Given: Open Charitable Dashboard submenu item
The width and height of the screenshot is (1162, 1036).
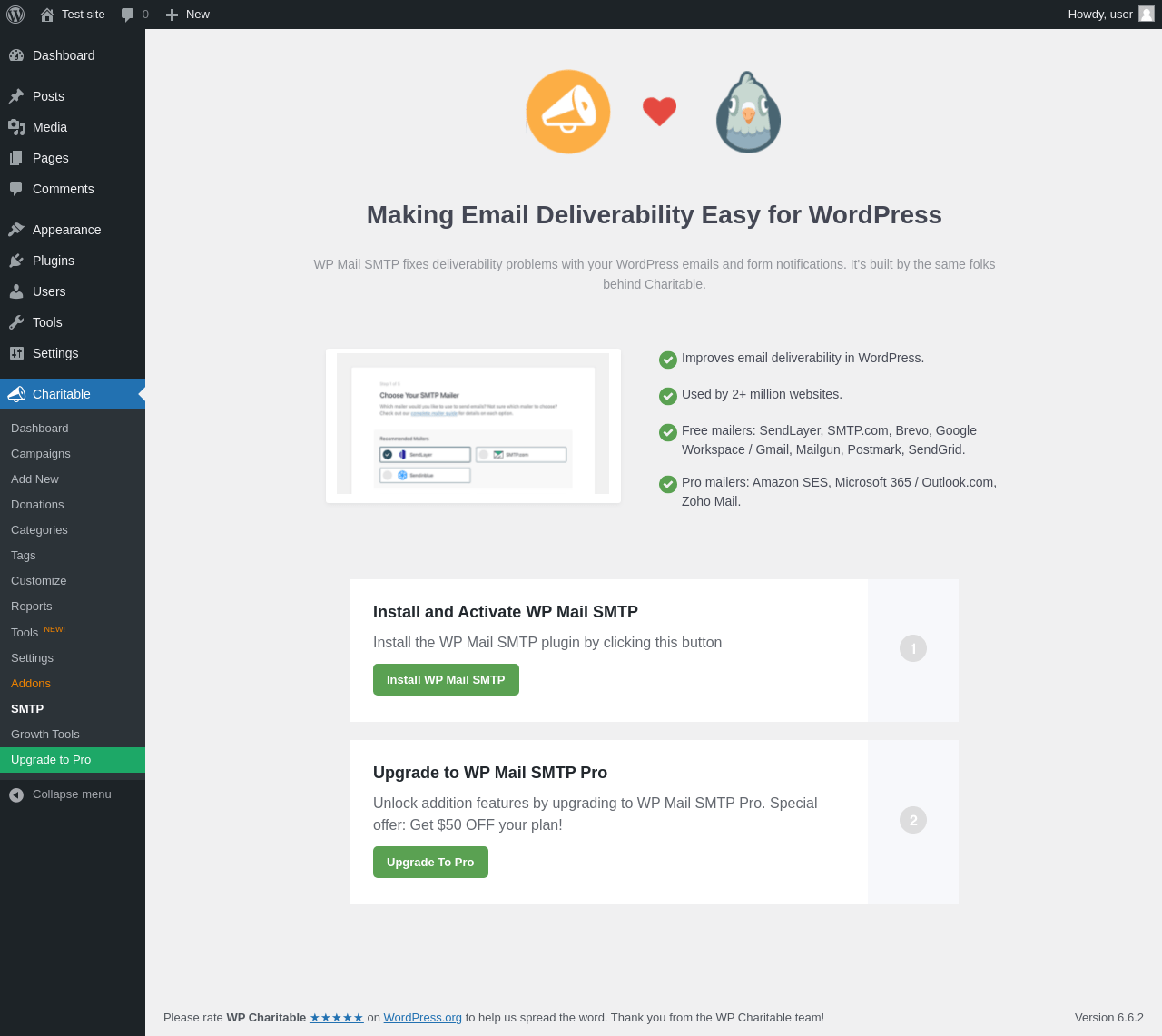Looking at the screenshot, I should tap(73, 429).
